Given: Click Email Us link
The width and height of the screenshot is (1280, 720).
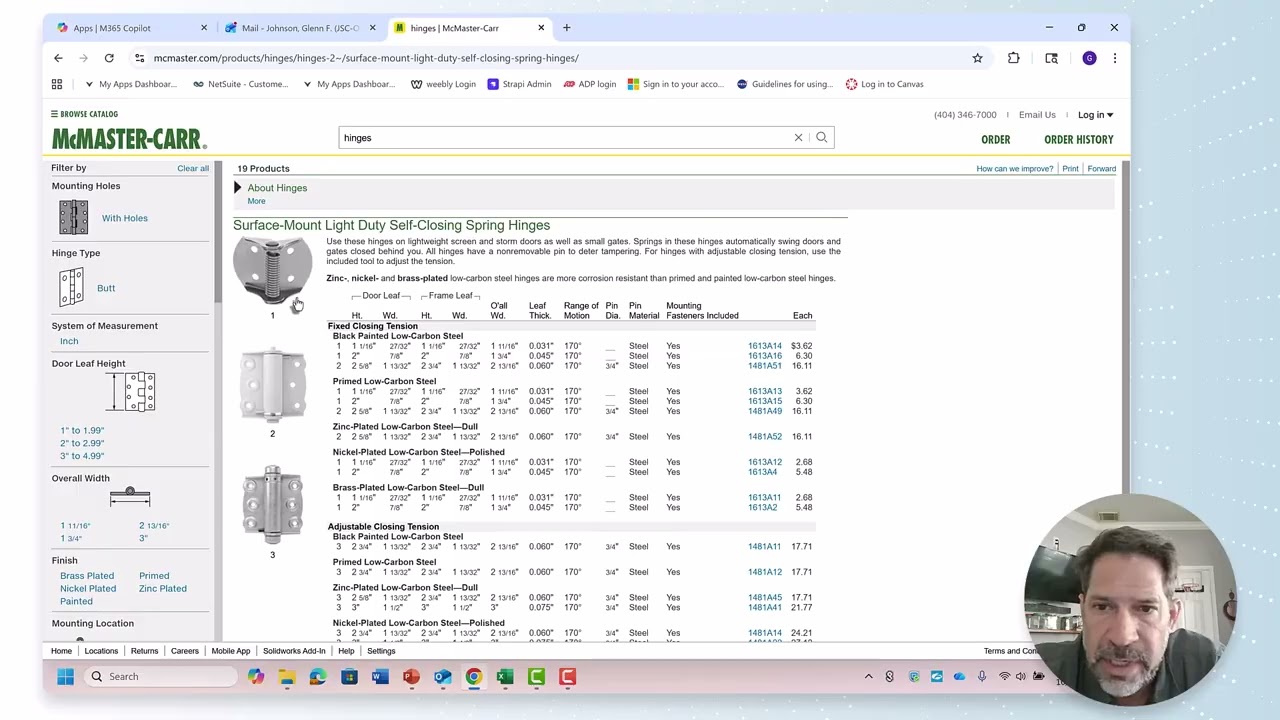Looking at the screenshot, I should (1037, 115).
